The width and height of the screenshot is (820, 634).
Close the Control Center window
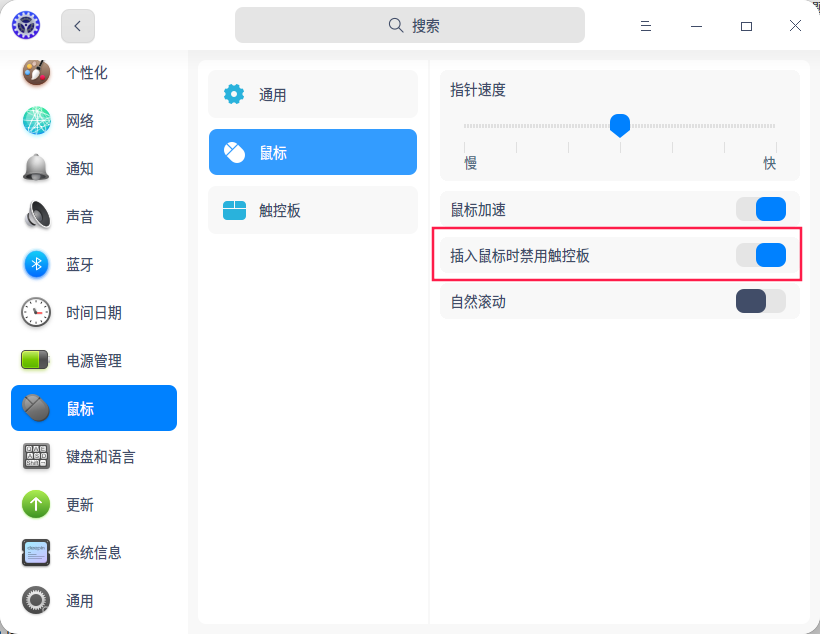[795, 26]
